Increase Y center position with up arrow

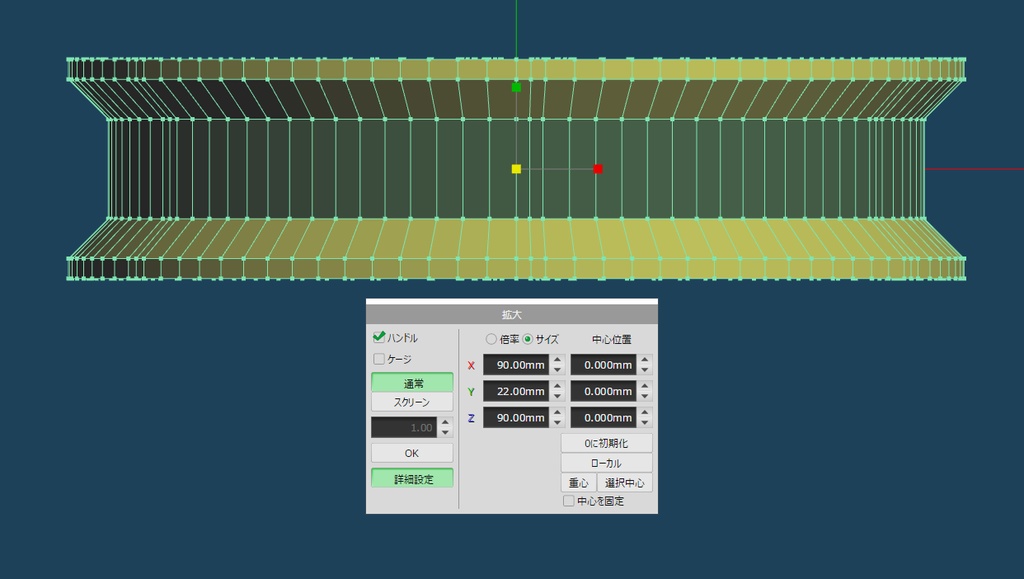[645, 386]
